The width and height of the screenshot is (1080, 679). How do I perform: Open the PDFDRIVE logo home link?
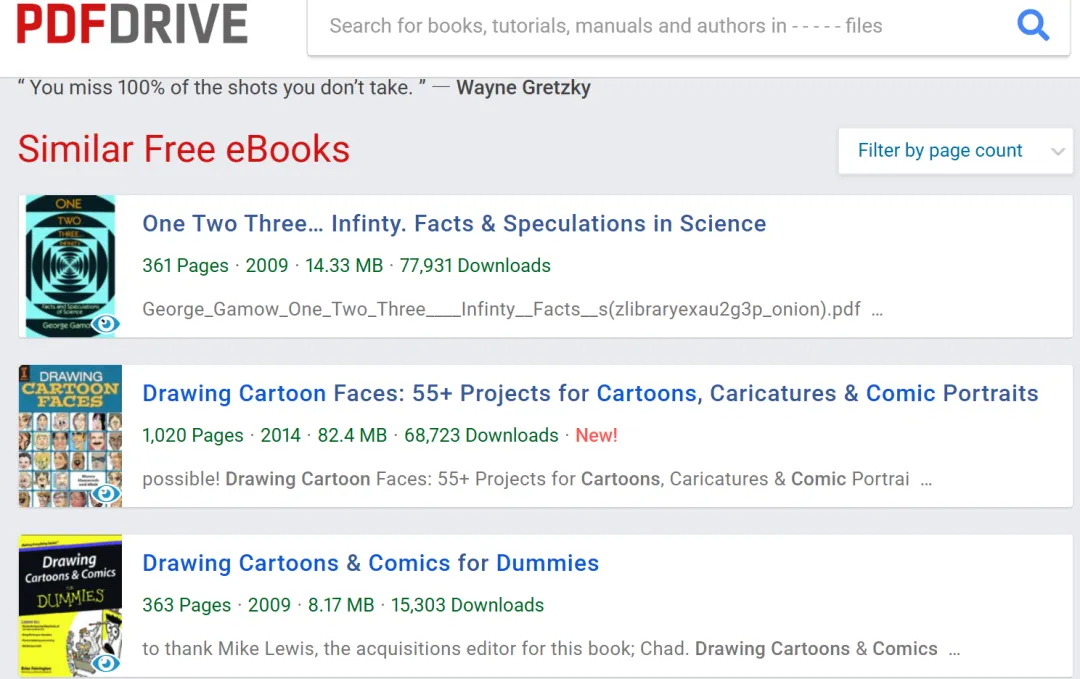(132, 24)
